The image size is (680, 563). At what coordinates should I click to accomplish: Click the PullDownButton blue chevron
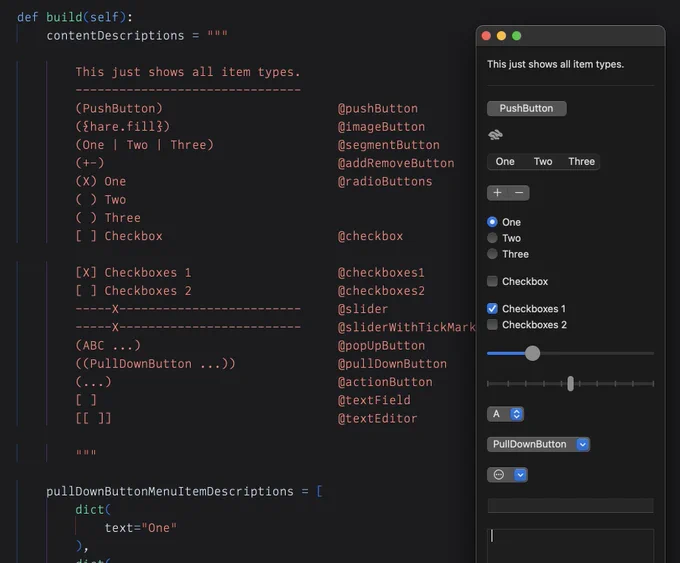coord(582,445)
